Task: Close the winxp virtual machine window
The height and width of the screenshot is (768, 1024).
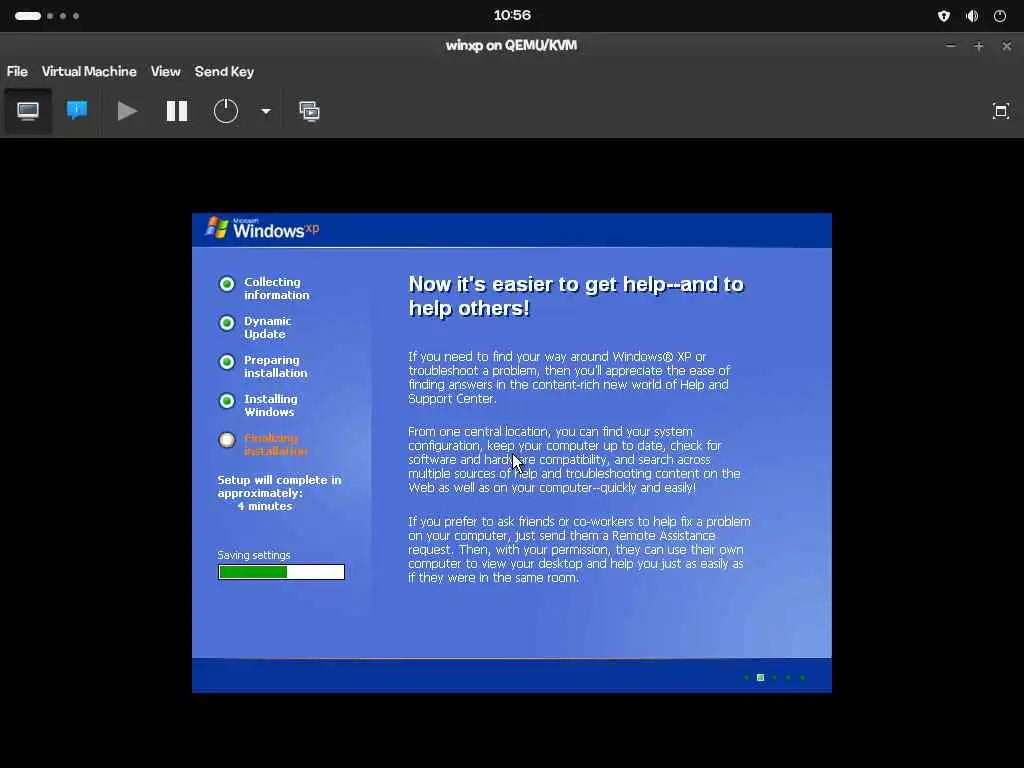Action: [x=1006, y=46]
